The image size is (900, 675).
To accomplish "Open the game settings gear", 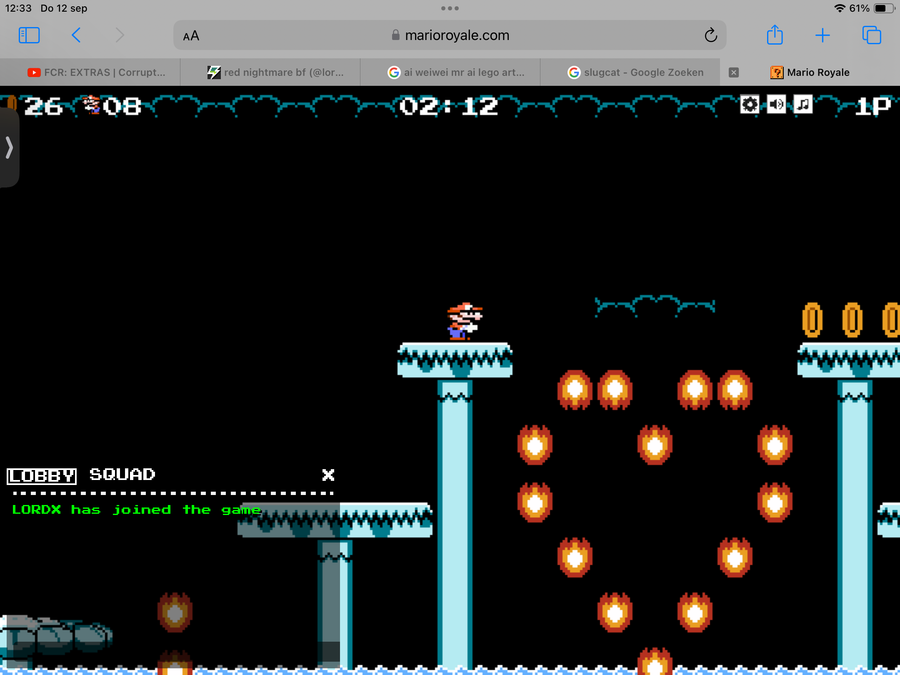I will (749, 104).
